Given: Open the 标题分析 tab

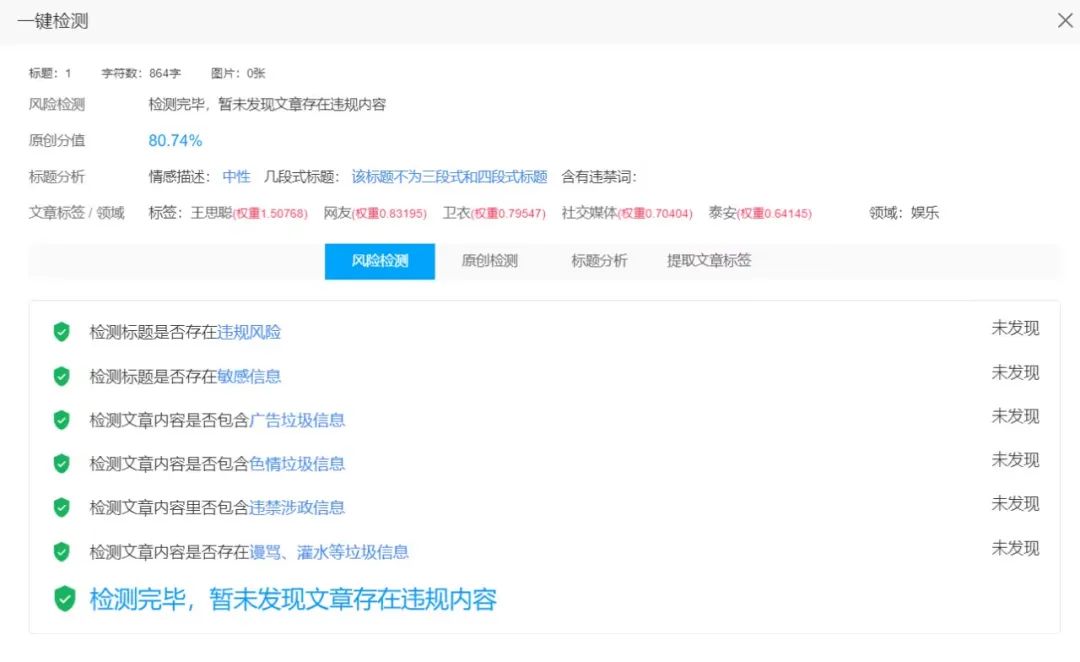Looking at the screenshot, I should tap(597, 261).
